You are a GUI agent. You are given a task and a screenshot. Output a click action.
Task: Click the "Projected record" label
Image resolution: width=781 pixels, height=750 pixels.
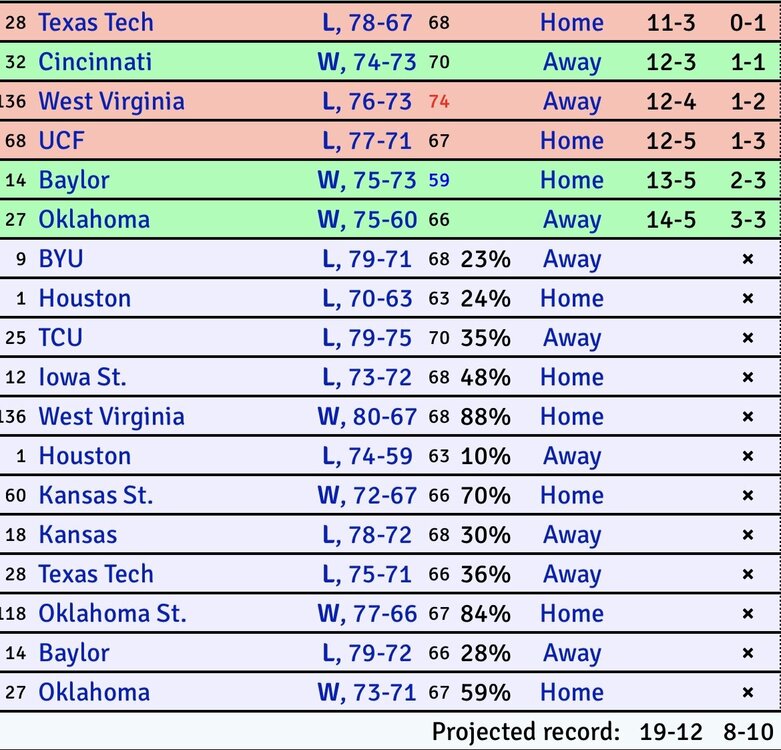[526, 731]
